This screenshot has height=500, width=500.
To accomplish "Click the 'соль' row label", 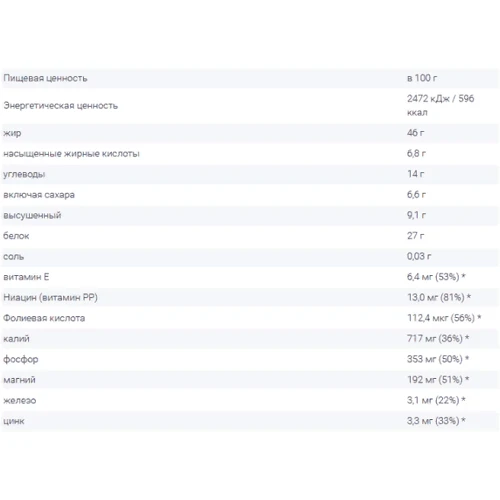I will point(14,257).
